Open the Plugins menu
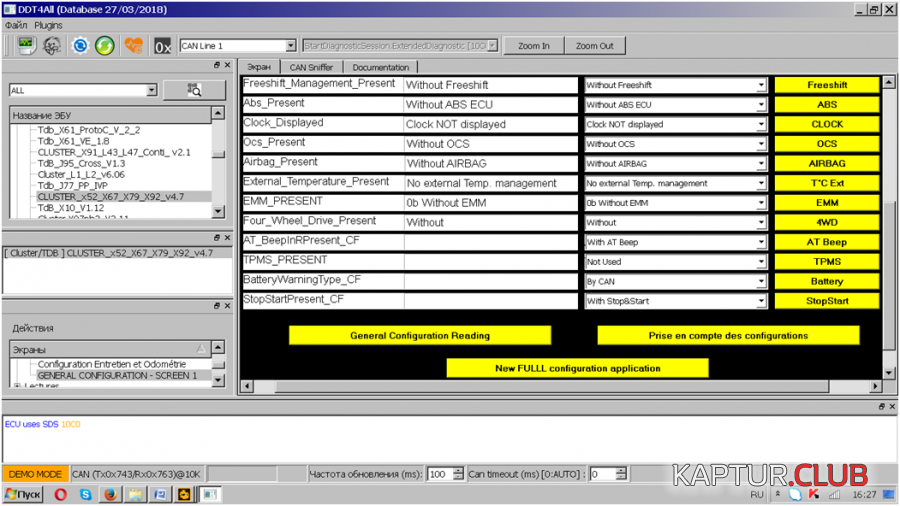Image resolution: width=900 pixels, height=506 pixels. click(48, 25)
